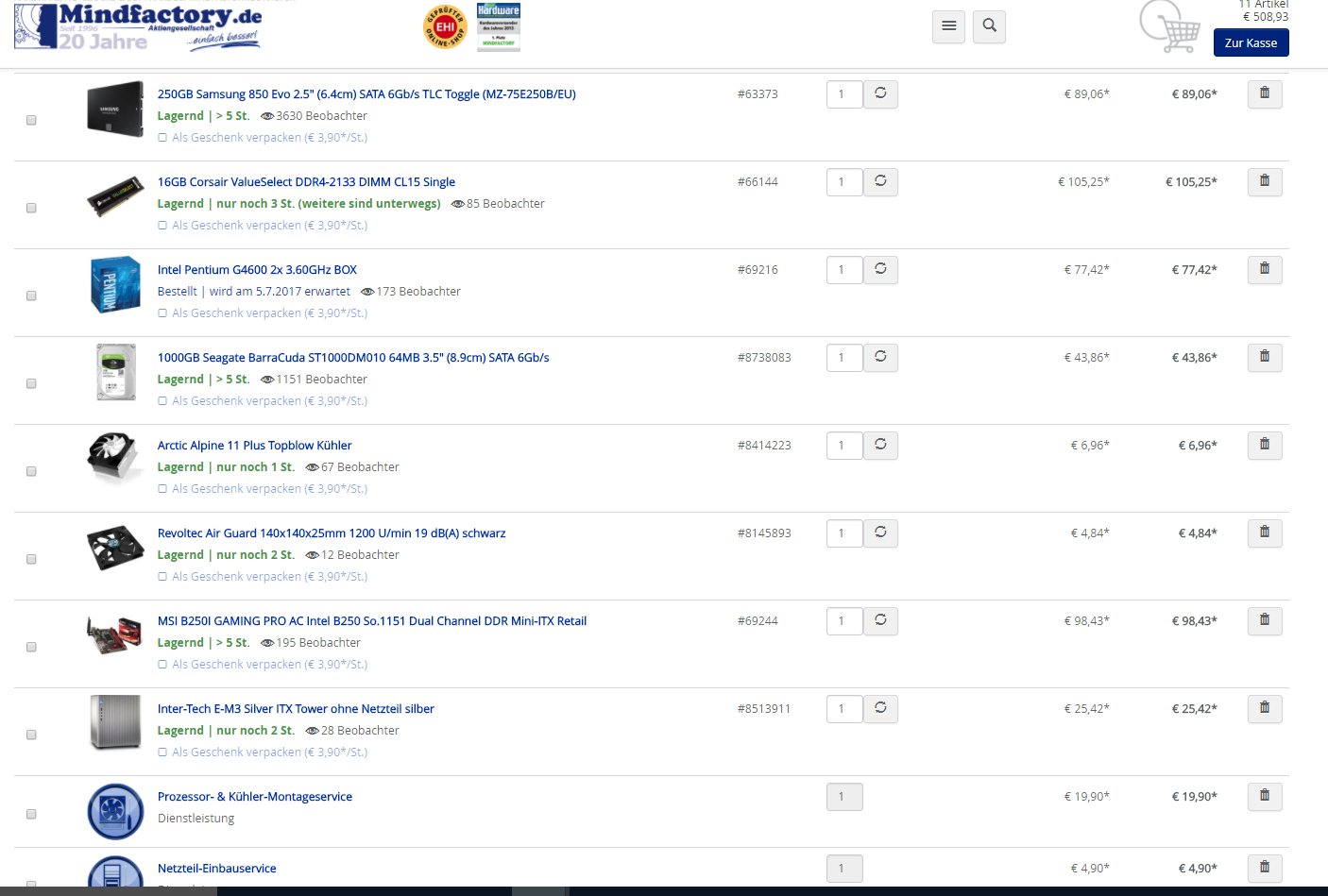Trash the Revoltec Air Guard fan
This screenshot has width=1328, height=896.
(x=1265, y=533)
